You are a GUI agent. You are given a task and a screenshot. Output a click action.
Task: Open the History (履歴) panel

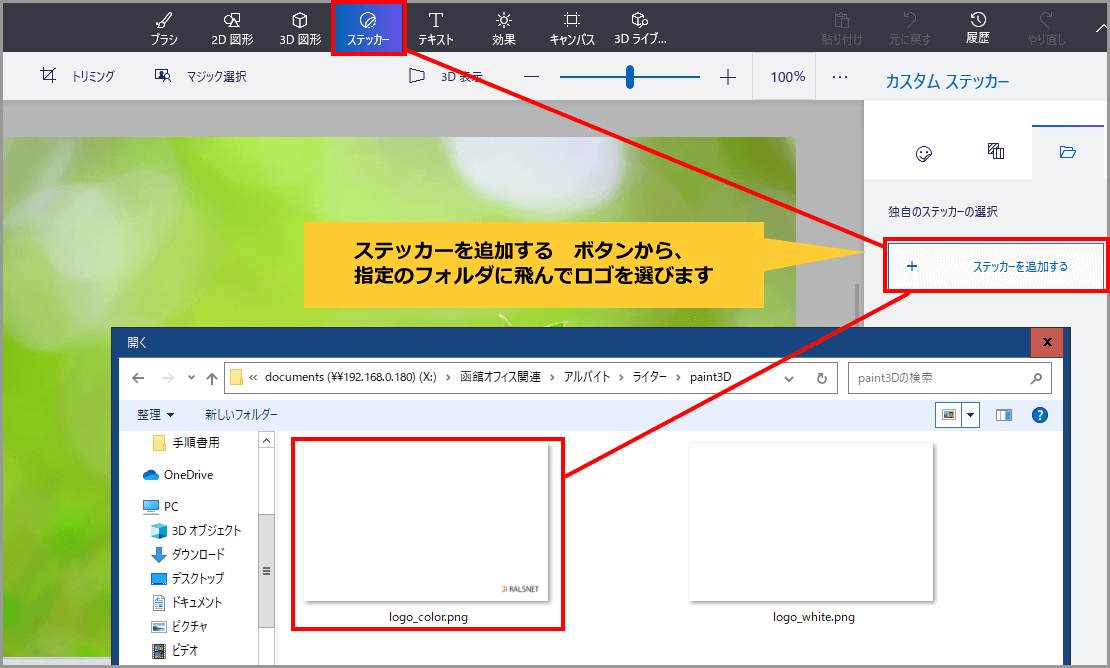[x=977, y=28]
